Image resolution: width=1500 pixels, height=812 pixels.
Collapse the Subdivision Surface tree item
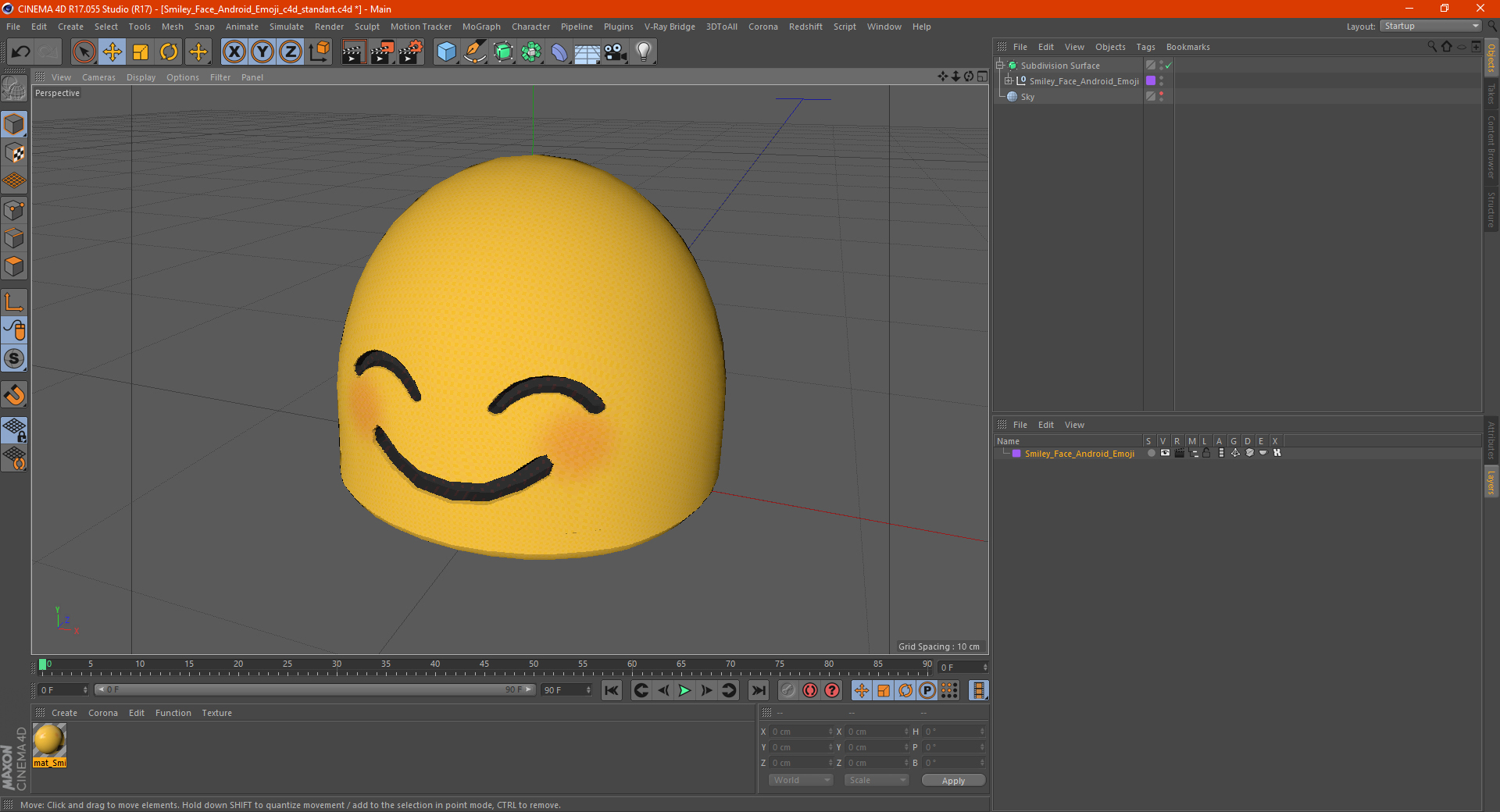[x=999, y=66]
